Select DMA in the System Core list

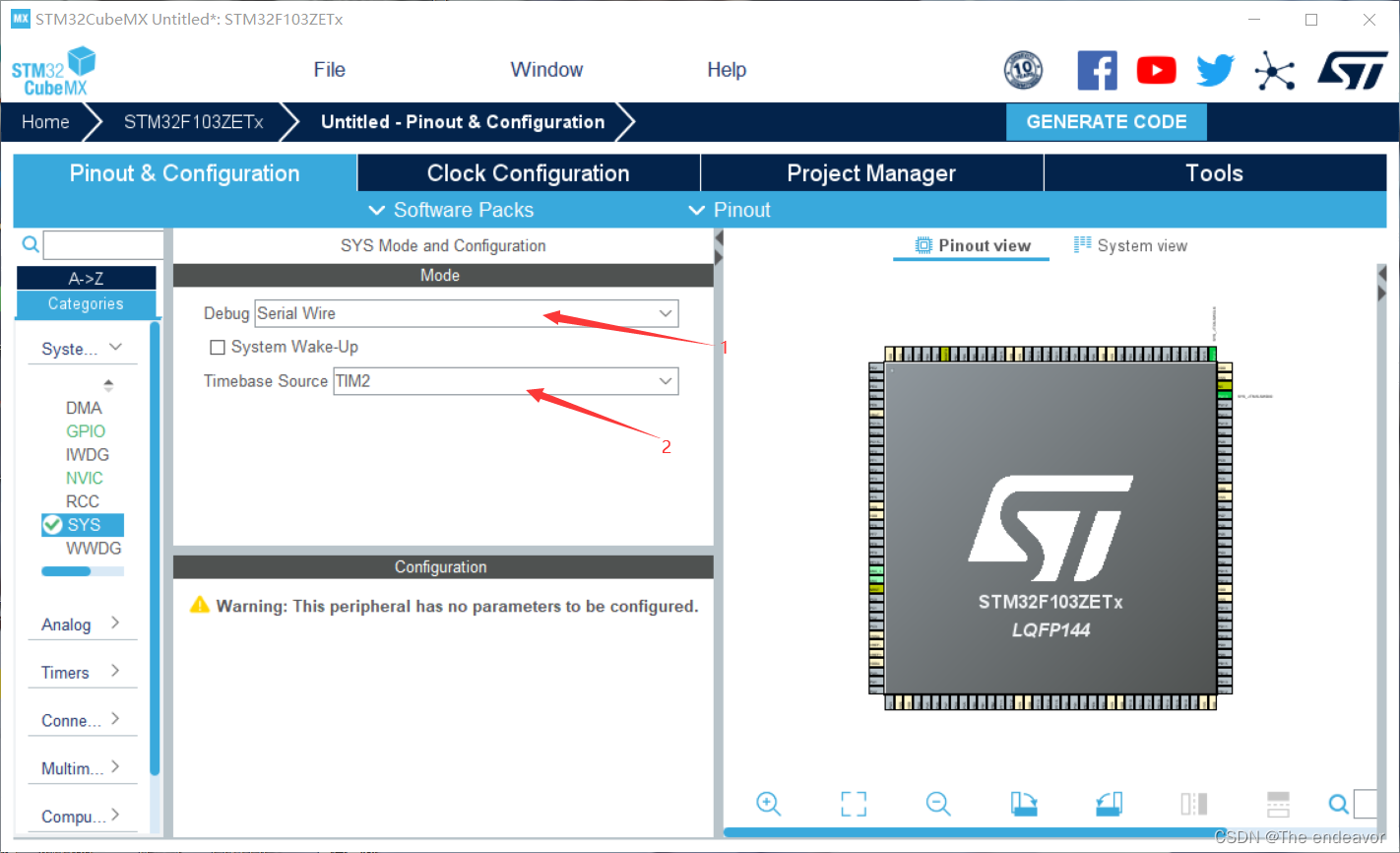tap(84, 408)
